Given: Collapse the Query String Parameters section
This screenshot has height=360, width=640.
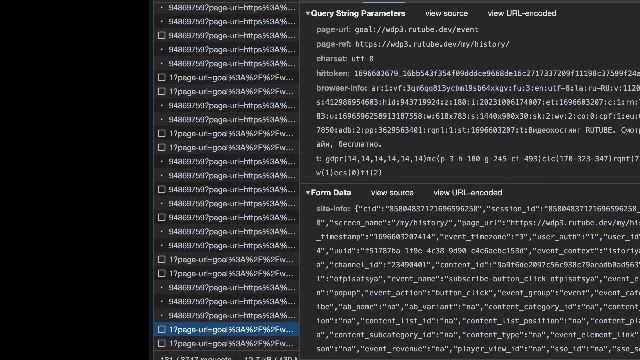Looking at the screenshot, I should point(308,13).
